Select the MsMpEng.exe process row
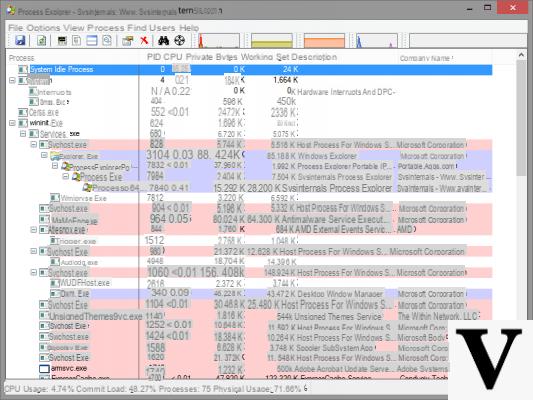This screenshot has width=533, height=400. point(265,219)
